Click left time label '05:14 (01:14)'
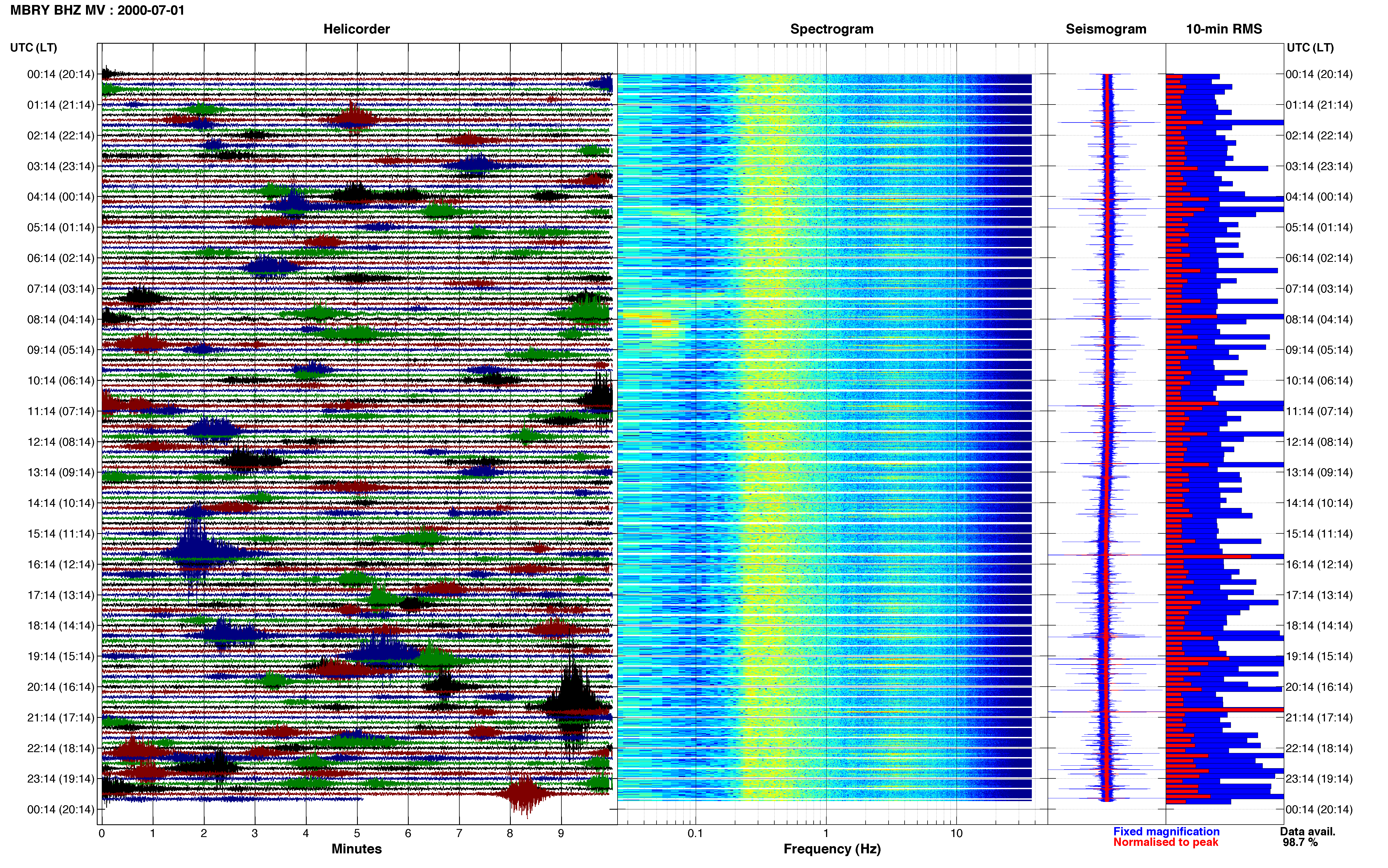Image resolution: width=1388 pixels, height=868 pixels. point(60,227)
